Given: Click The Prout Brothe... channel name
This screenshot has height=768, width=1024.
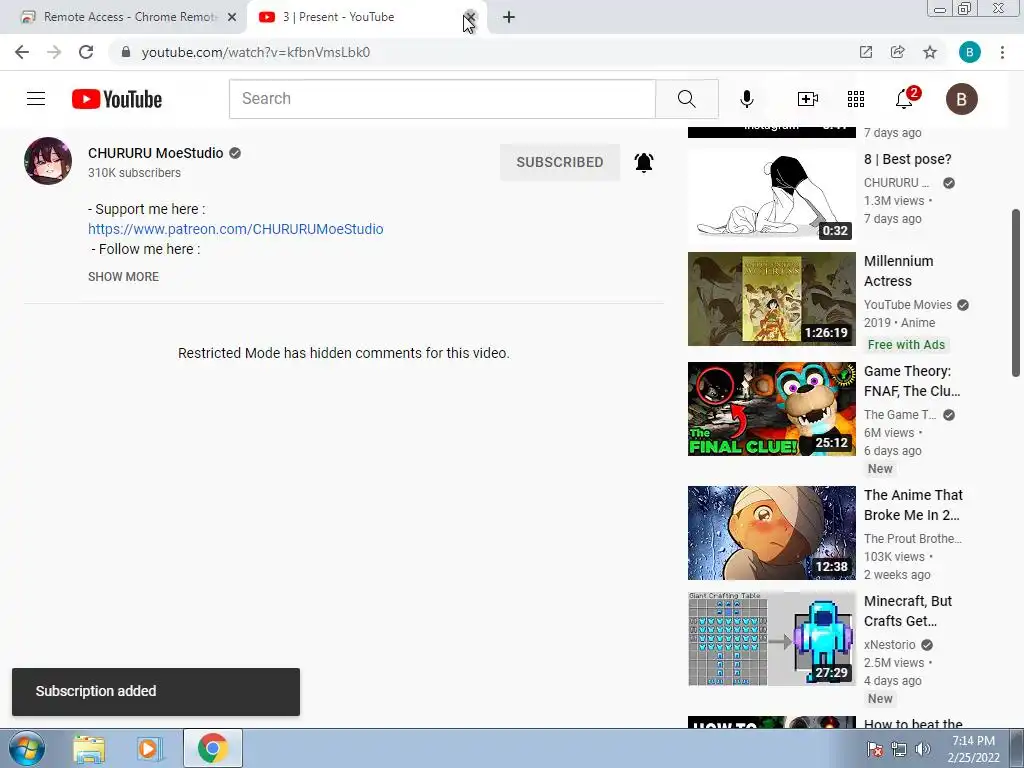Looking at the screenshot, I should (x=912, y=539).
